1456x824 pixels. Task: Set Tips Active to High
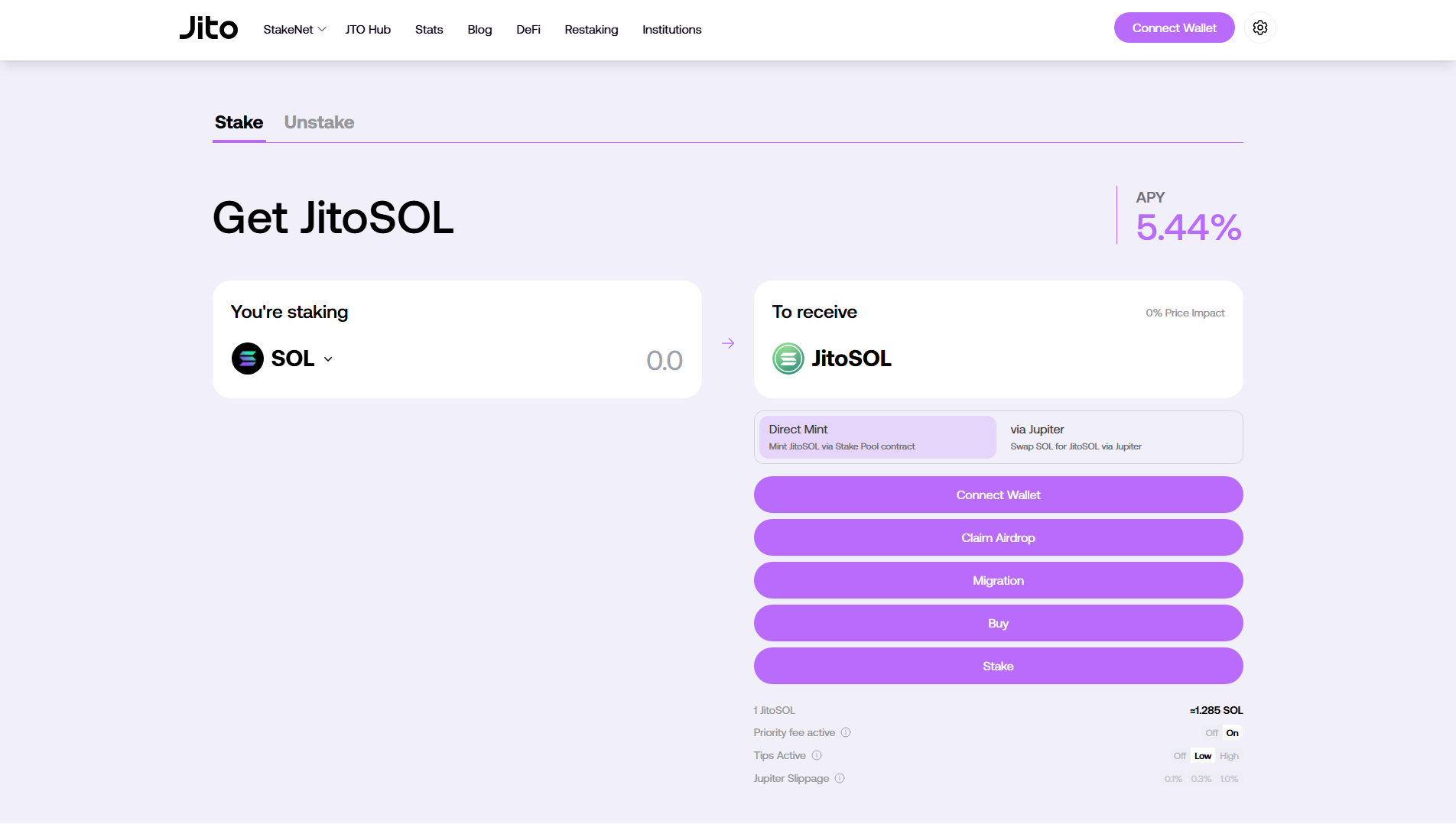[1229, 756]
